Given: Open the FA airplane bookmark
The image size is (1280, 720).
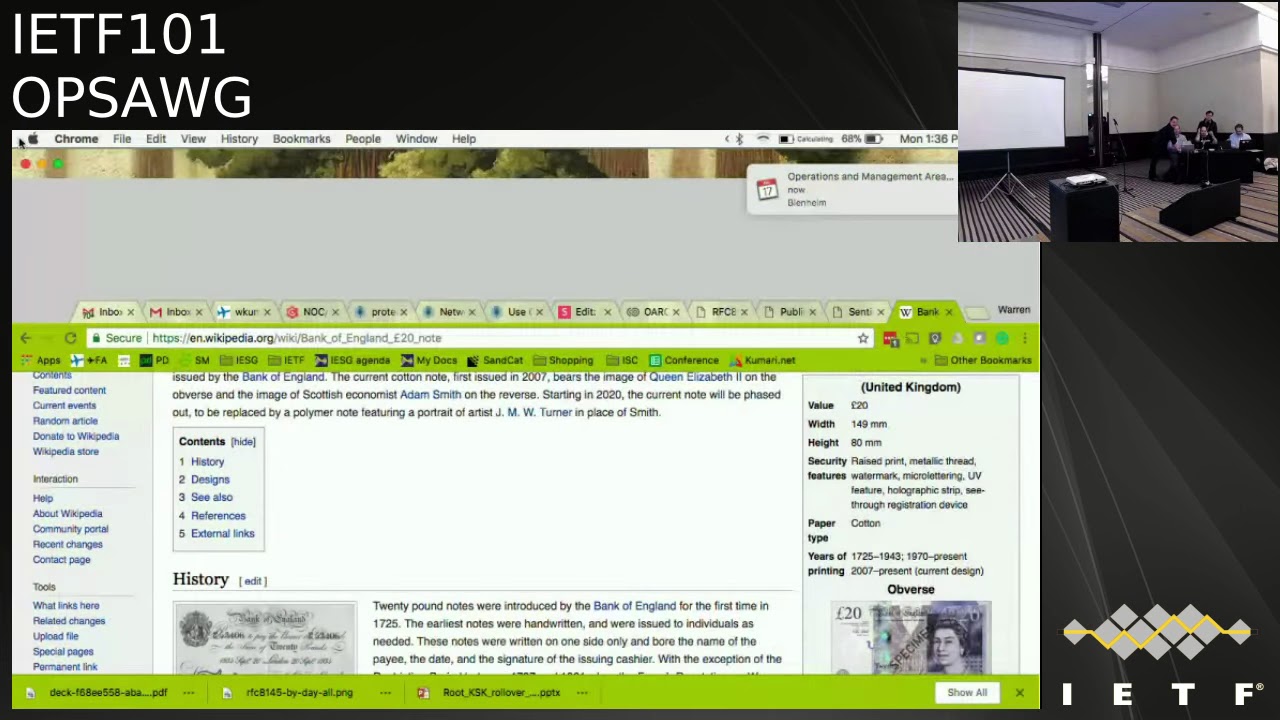Looking at the screenshot, I should point(89,360).
